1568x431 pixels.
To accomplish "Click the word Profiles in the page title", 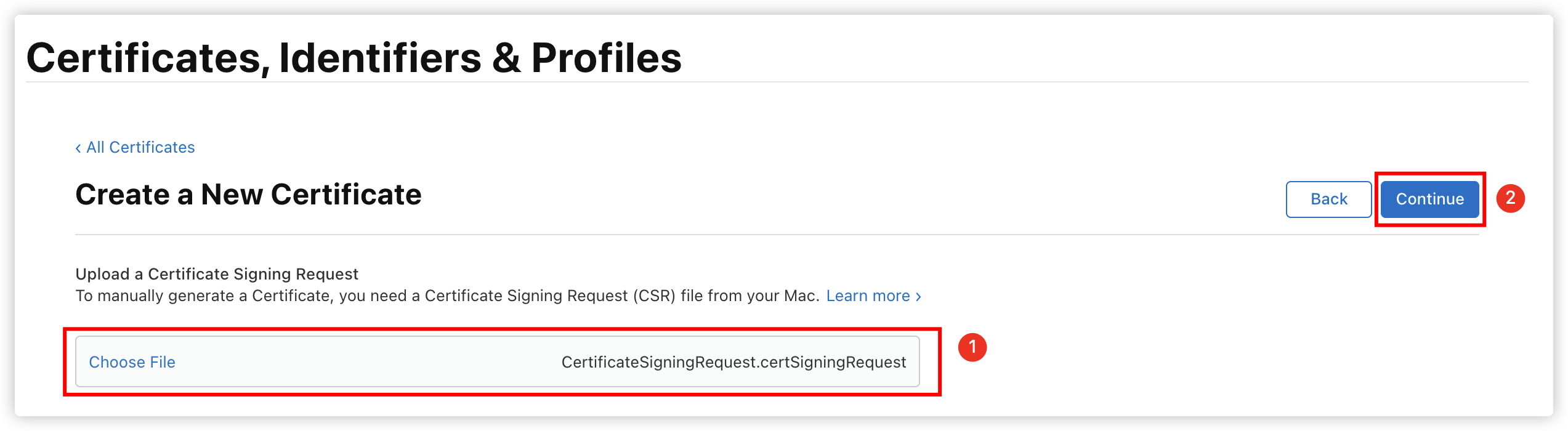I will (x=606, y=58).
